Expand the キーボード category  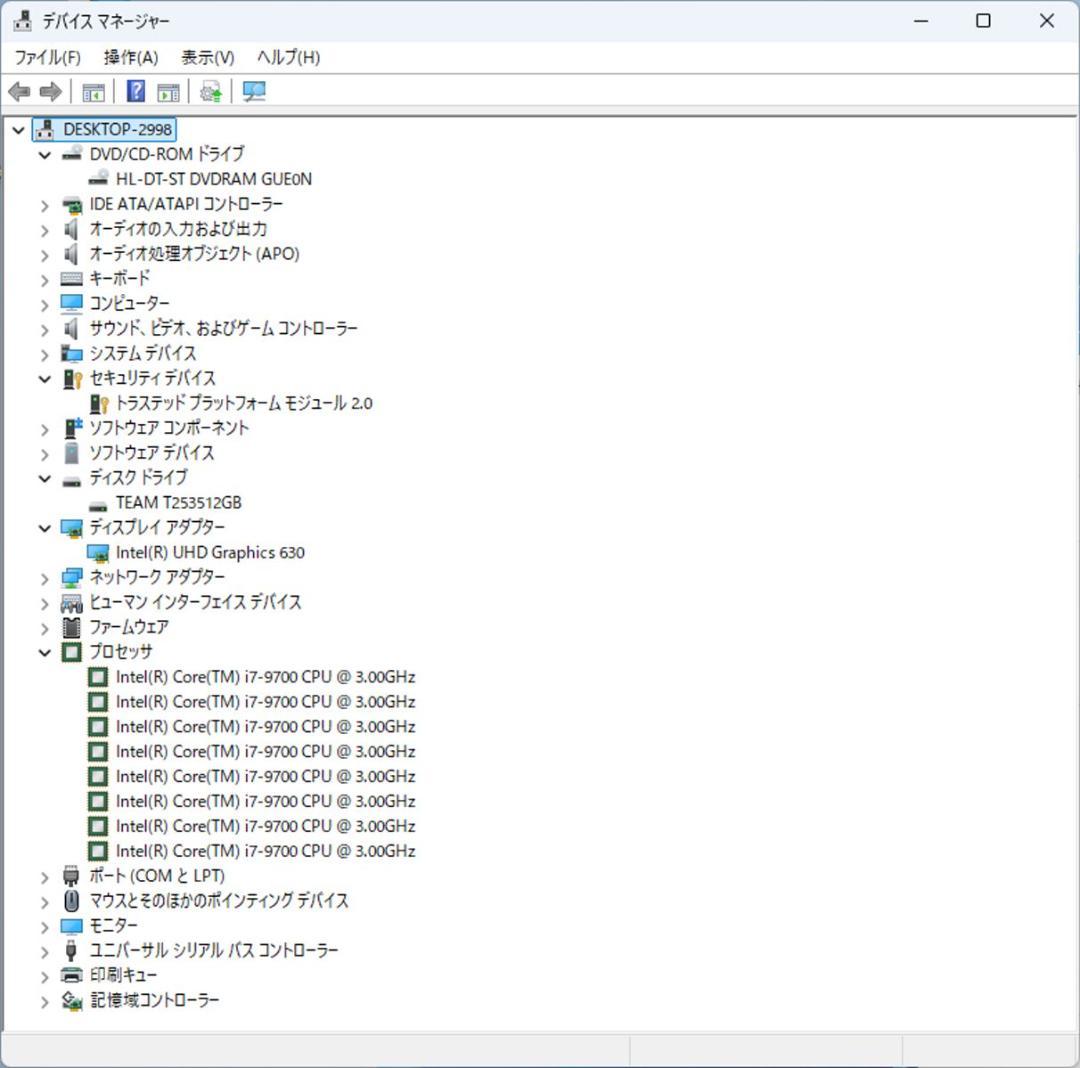click(x=44, y=278)
